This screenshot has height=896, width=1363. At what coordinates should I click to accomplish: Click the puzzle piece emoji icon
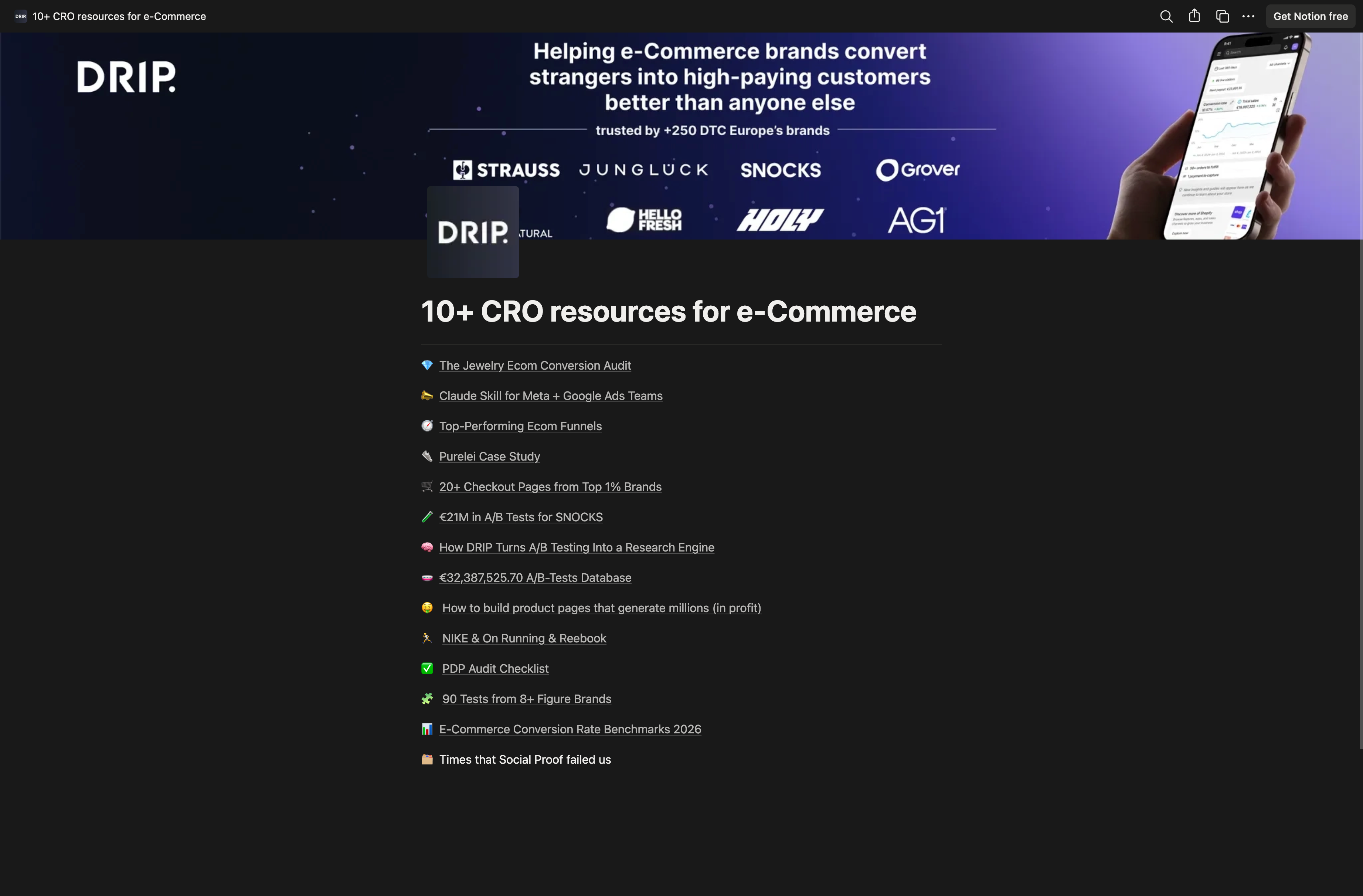427,699
